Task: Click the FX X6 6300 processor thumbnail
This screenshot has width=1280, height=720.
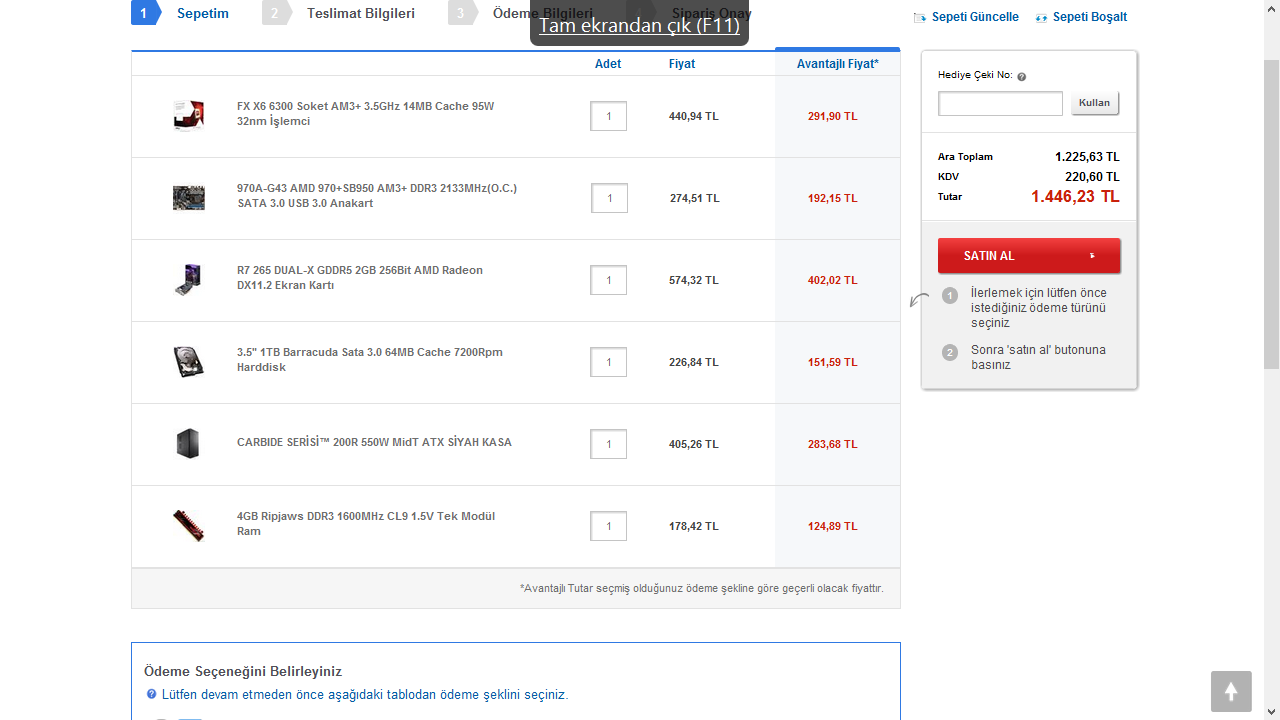Action: [189, 115]
